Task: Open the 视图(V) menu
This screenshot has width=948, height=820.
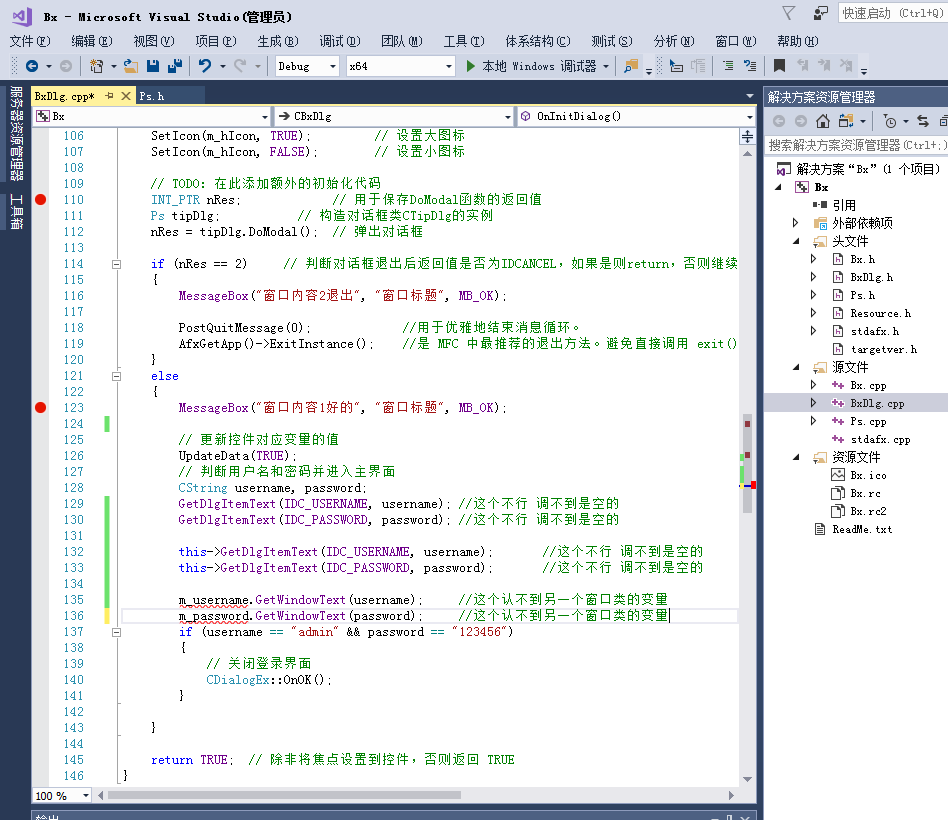Action: coord(154,41)
